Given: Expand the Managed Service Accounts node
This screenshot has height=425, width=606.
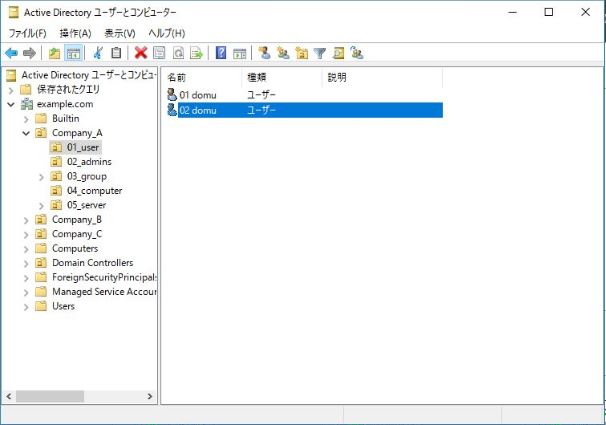Looking at the screenshot, I should click(x=26, y=292).
